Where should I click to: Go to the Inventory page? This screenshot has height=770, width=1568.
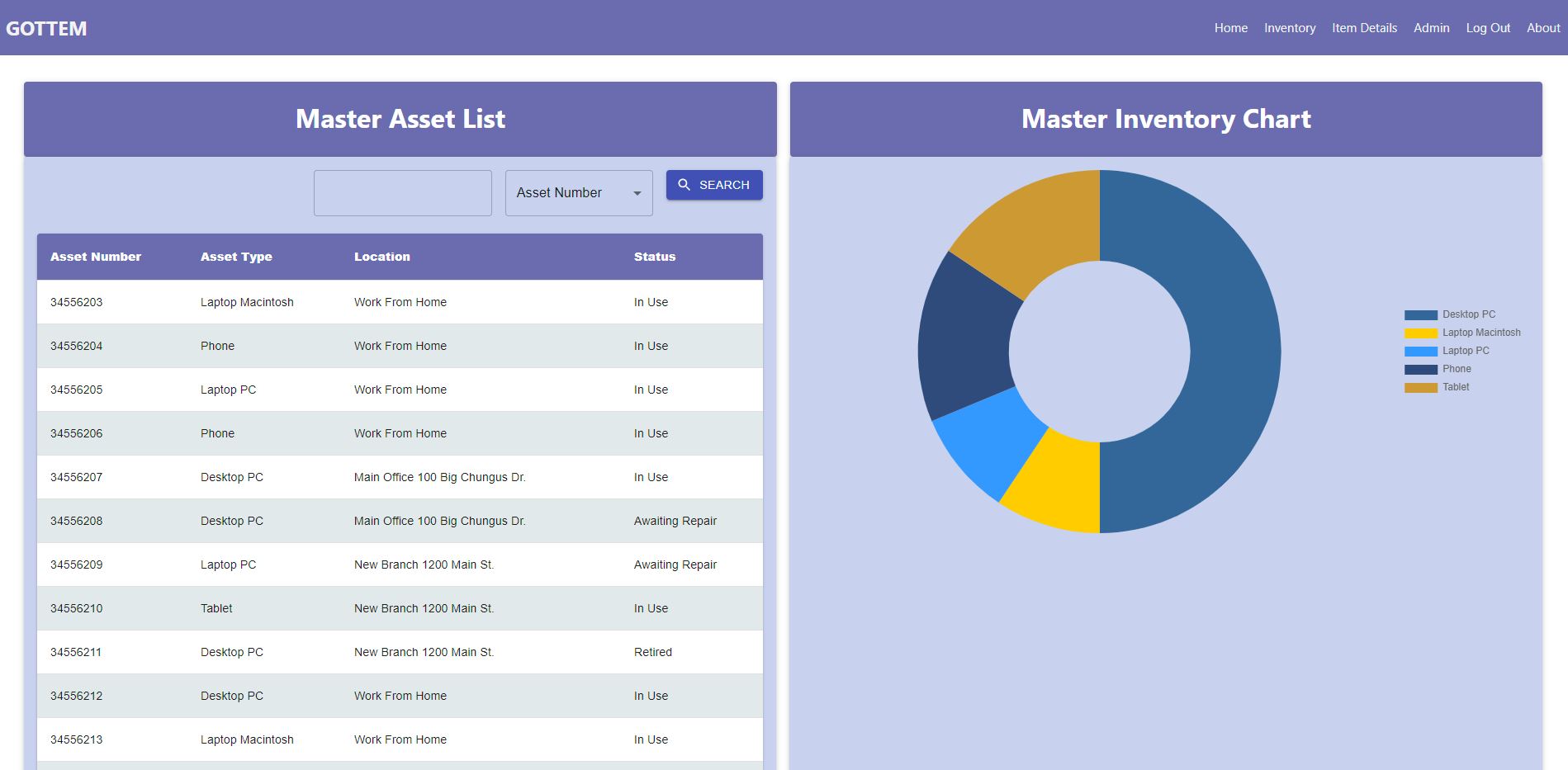[1289, 28]
